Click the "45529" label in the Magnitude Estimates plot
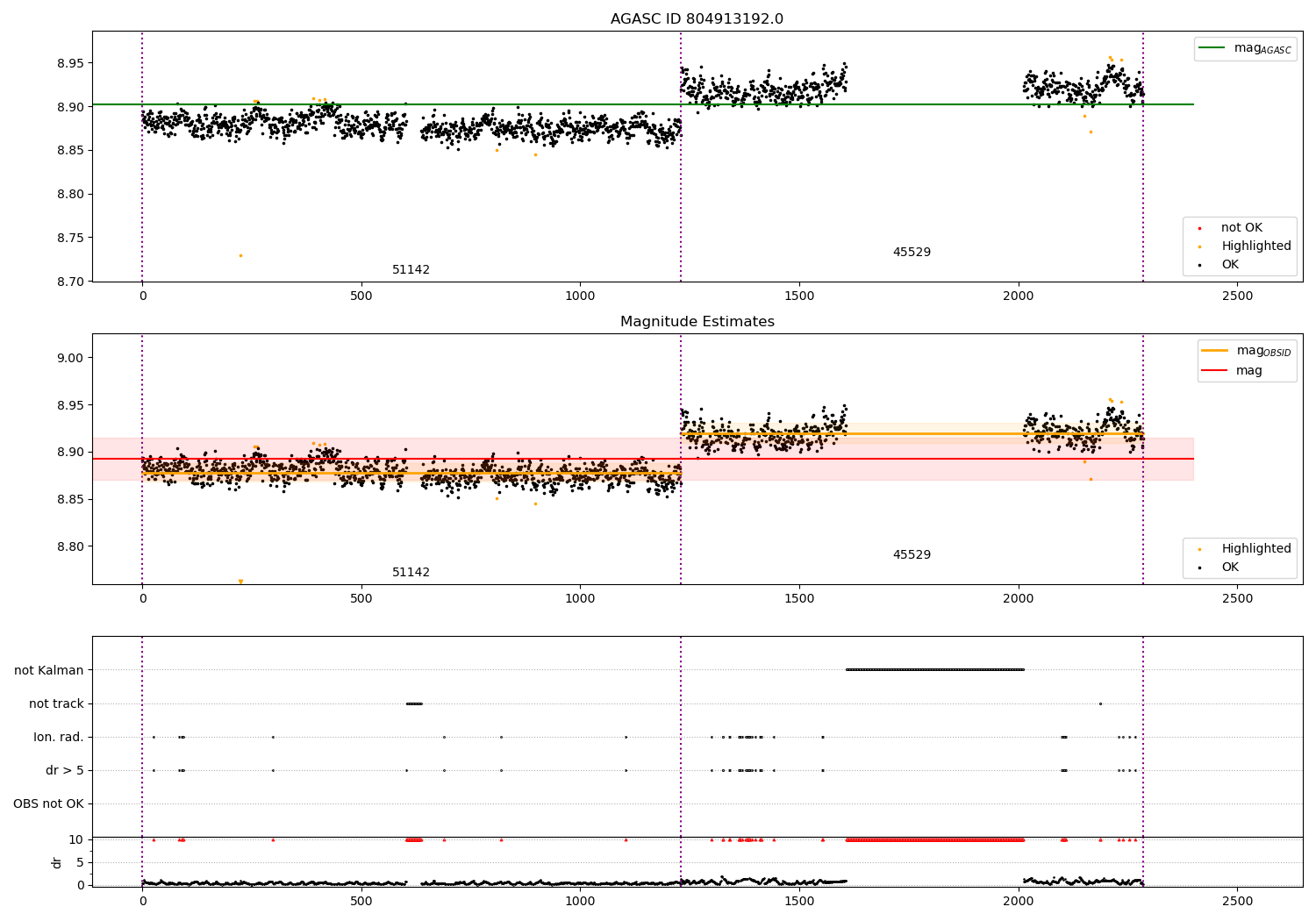 point(912,555)
